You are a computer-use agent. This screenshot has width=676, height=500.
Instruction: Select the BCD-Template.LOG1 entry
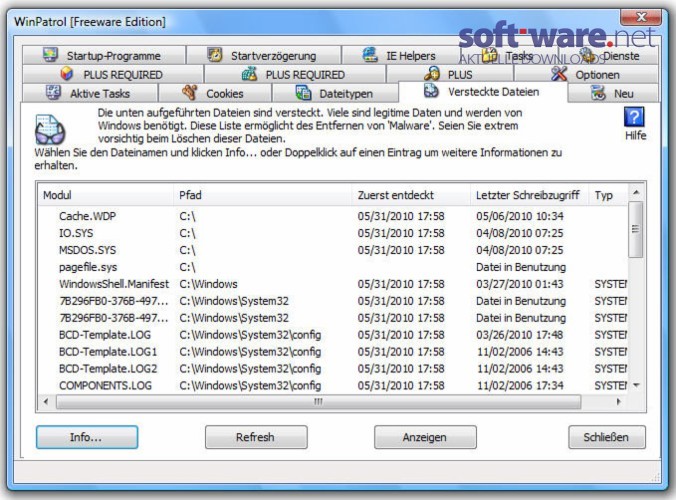333,352
